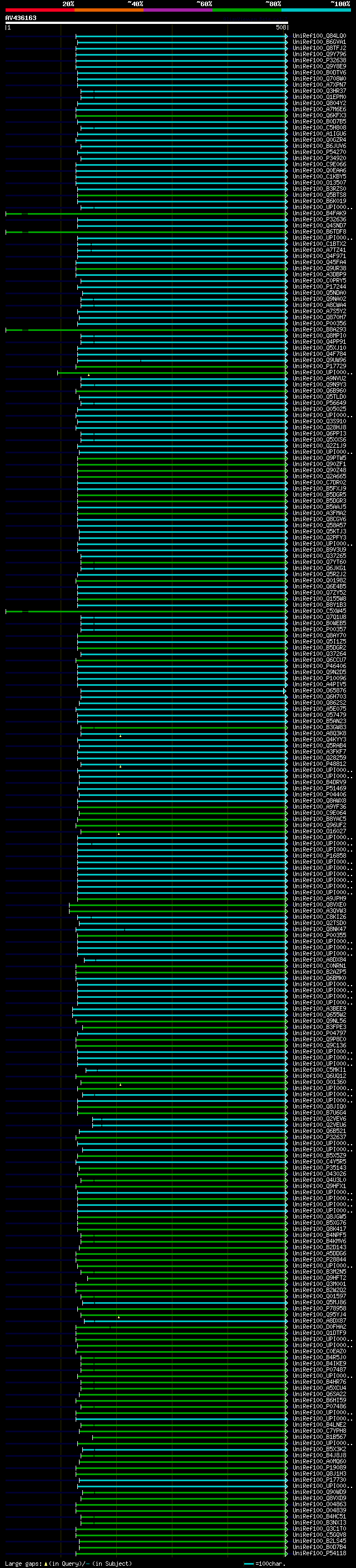
Task: Select hit label UniRef100_P19089
Action: (x=319, y=1467)
